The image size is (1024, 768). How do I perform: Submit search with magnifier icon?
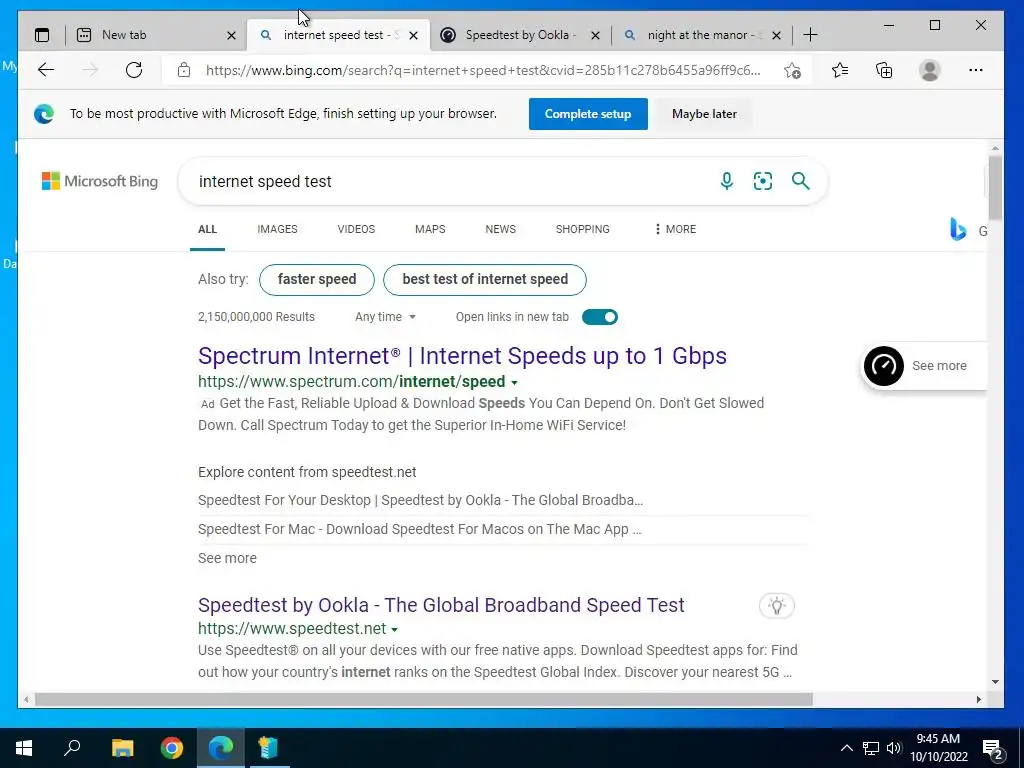(x=801, y=181)
